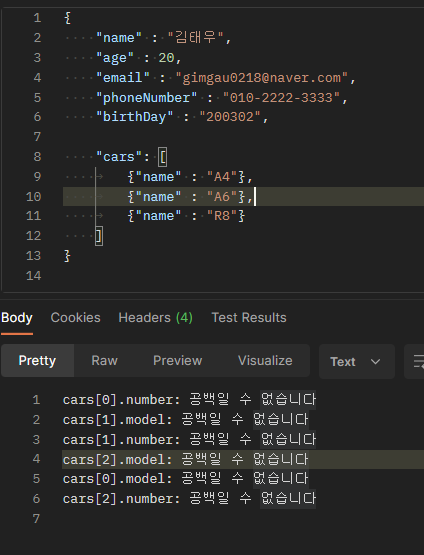Switch to the Cookies tab
This screenshot has width=424, height=555.
[x=75, y=317]
